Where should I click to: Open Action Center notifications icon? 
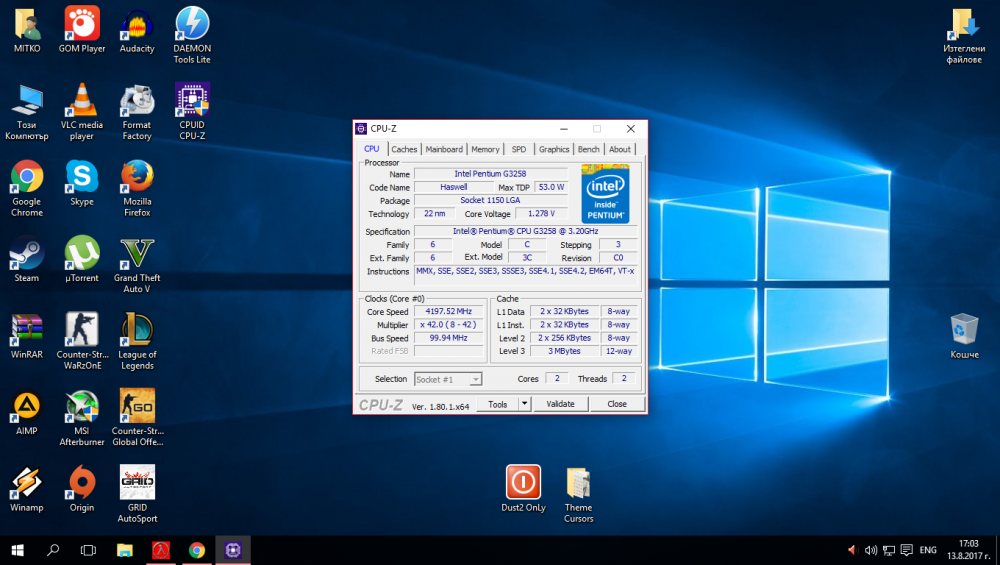pos(906,550)
